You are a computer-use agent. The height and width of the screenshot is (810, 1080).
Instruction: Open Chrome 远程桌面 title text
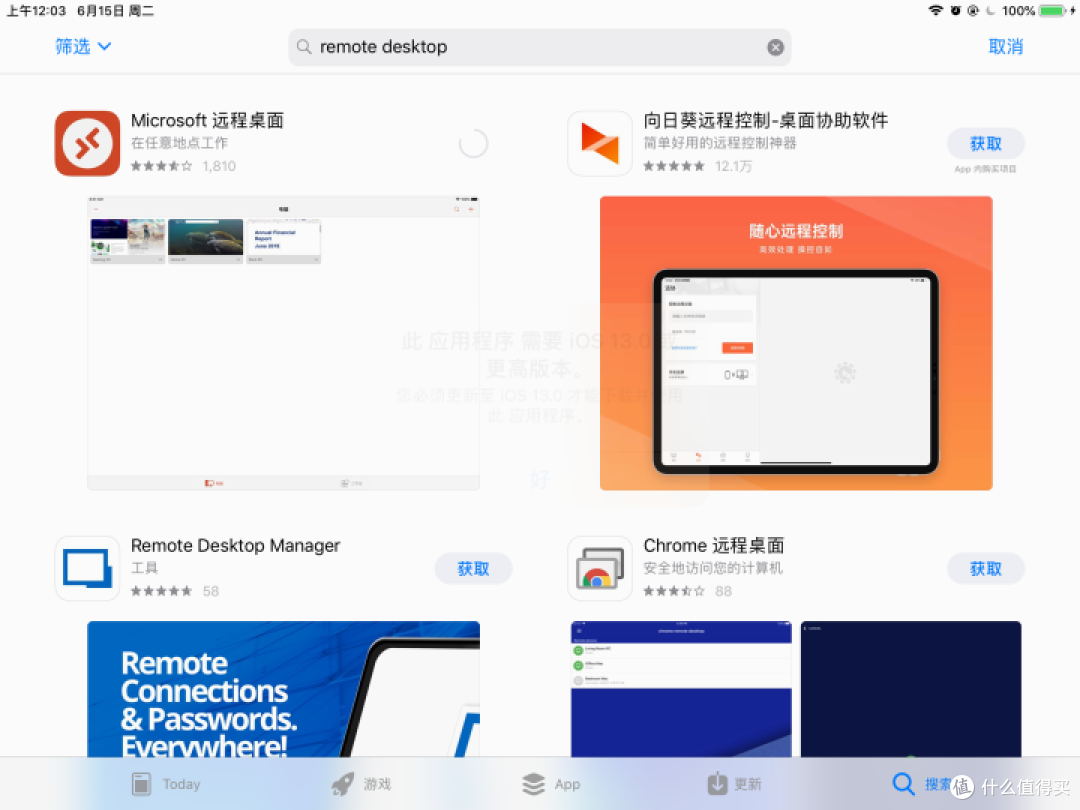tap(714, 546)
